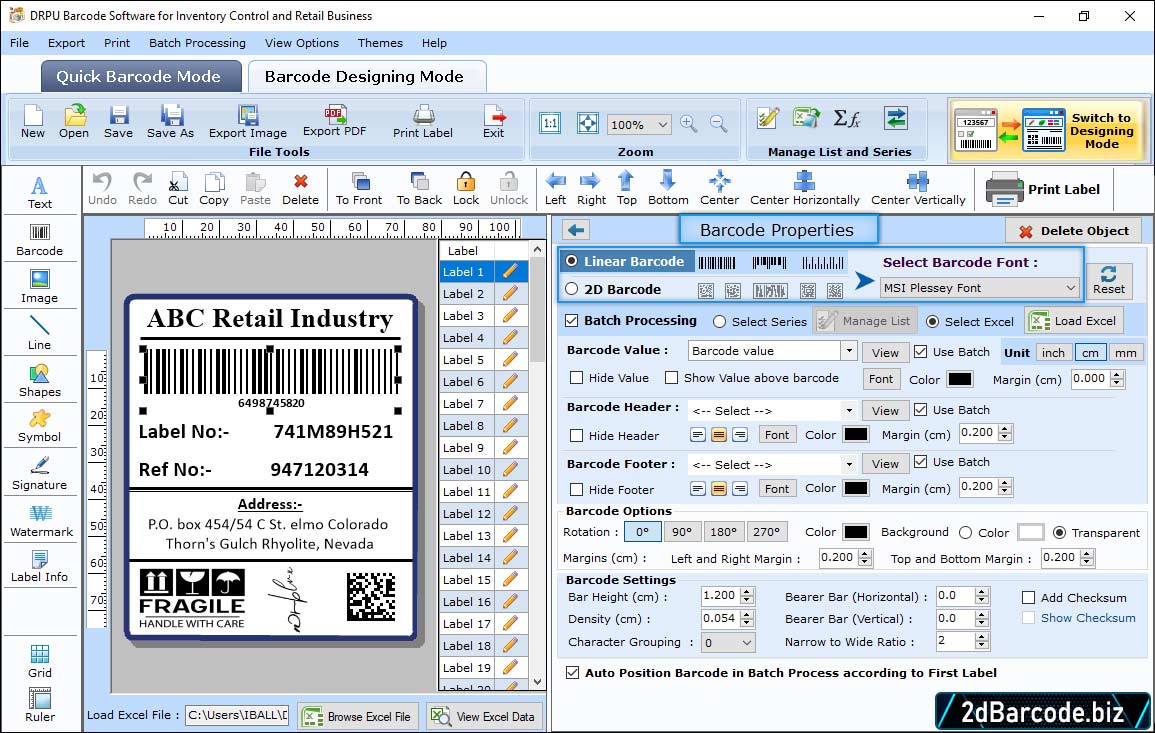The image size is (1155, 733).
Task: Open the Shapes tool
Action: (40, 380)
